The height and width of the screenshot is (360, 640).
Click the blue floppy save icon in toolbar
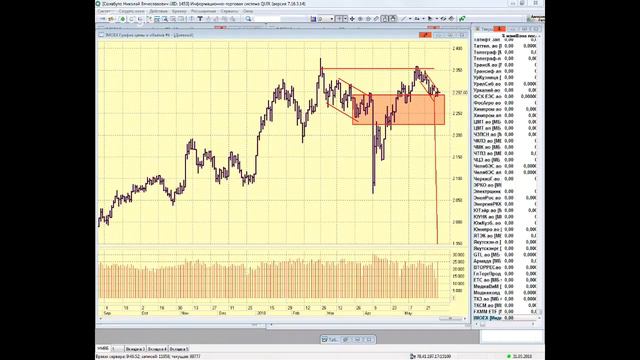click(313, 19)
